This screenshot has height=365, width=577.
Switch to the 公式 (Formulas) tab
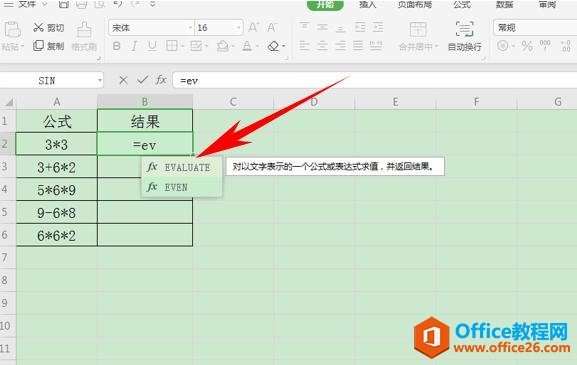tap(462, 4)
